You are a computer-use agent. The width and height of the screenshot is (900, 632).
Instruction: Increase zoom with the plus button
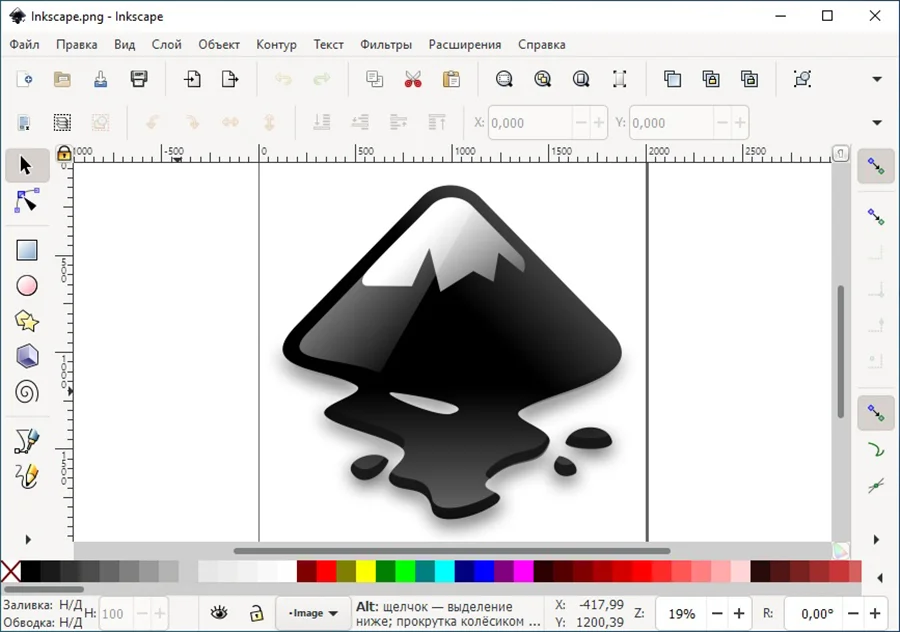[739, 613]
